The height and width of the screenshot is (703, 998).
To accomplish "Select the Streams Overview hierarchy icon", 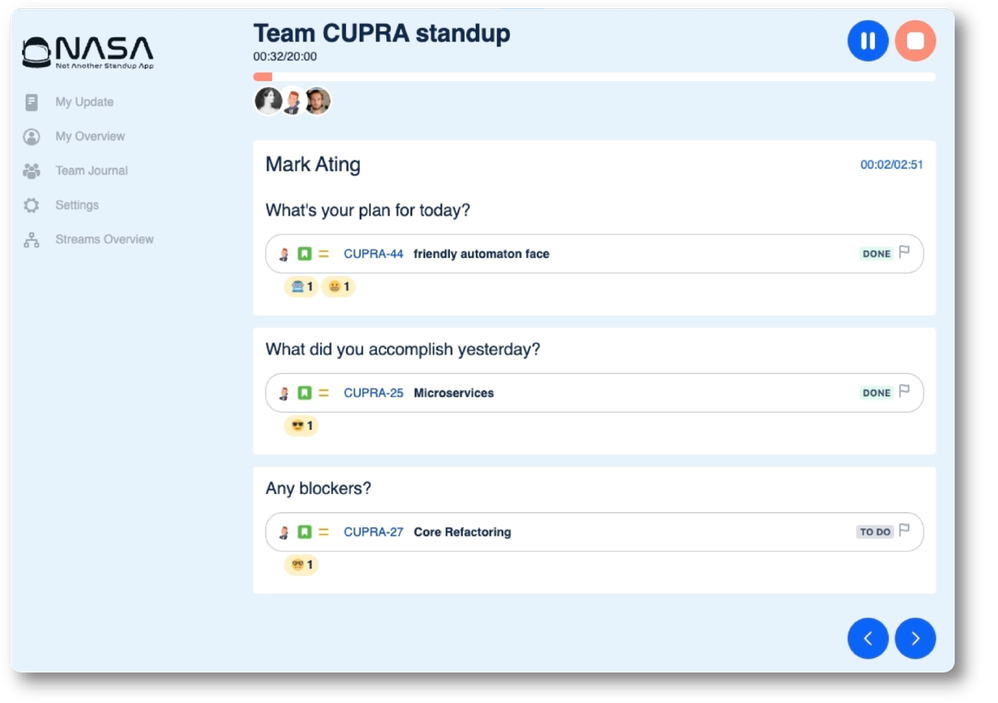I will point(31,239).
